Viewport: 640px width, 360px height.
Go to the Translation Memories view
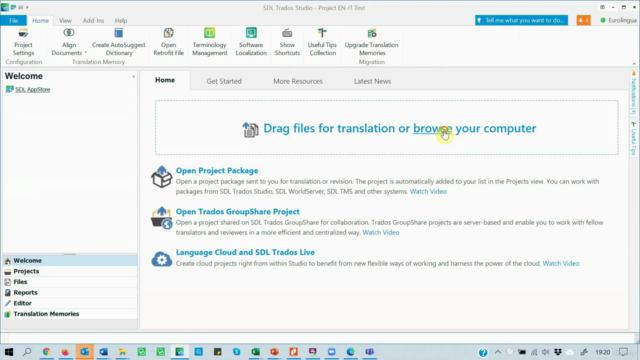(x=70, y=313)
